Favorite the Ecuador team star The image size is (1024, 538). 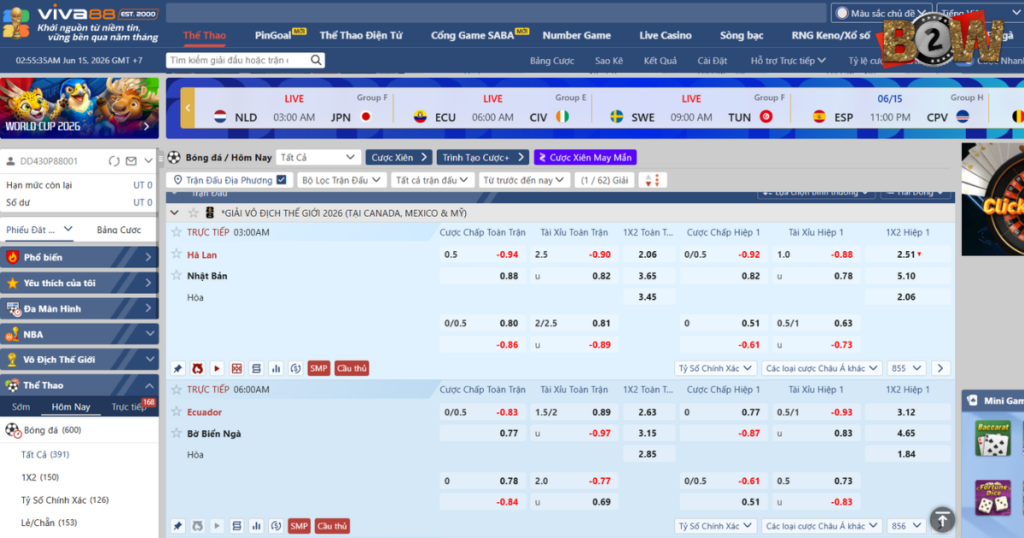(176, 411)
